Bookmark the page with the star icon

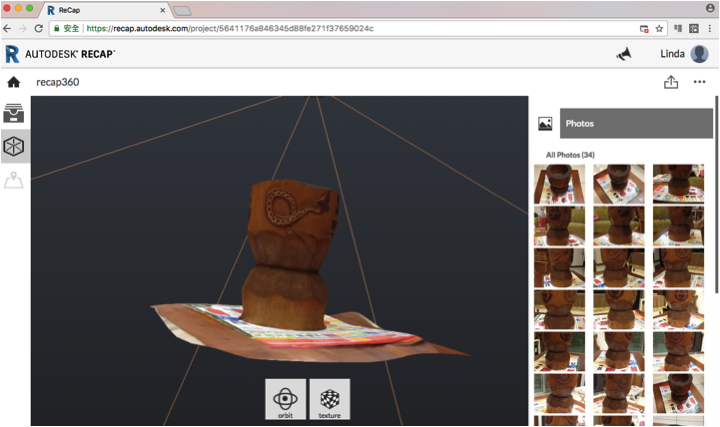click(659, 28)
